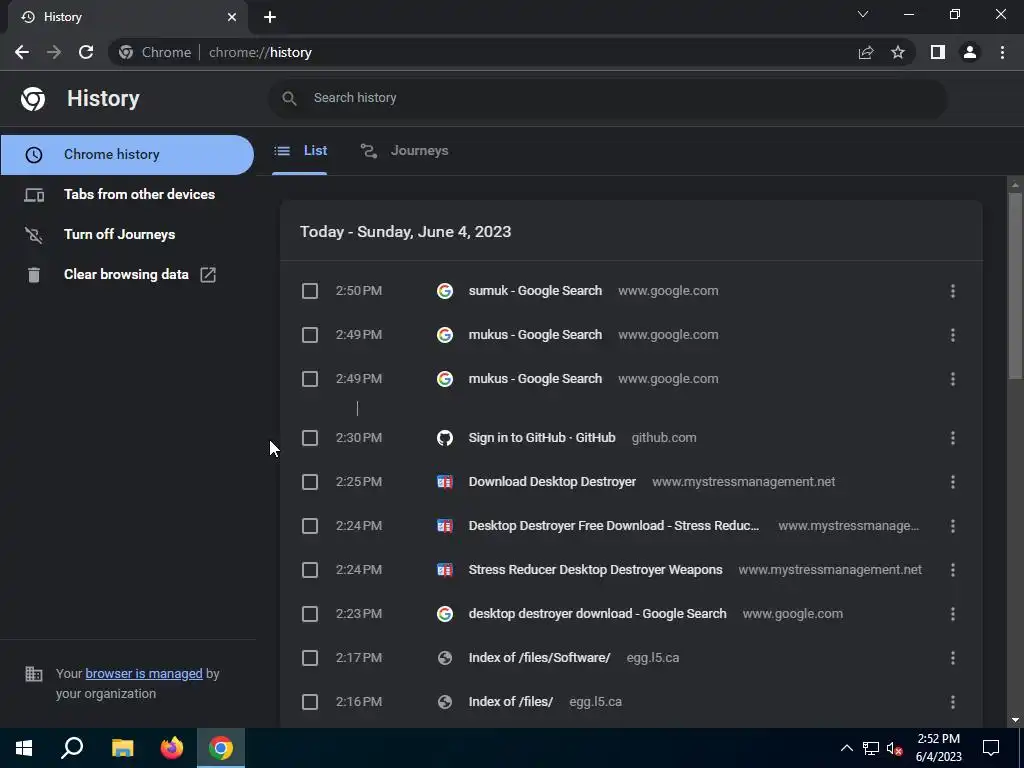The image size is (1024, 768).
Task: Go back using the browser back arrow
Action: click(x=22, y=52)
